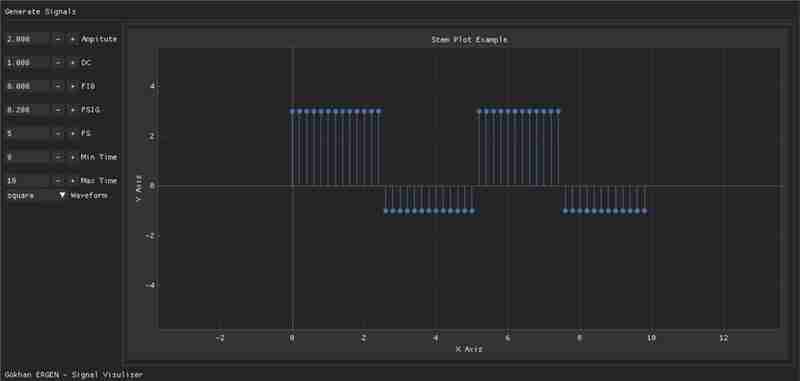
Task: Increase the Amplitude value with plus
Action: (x=72, y=39)
